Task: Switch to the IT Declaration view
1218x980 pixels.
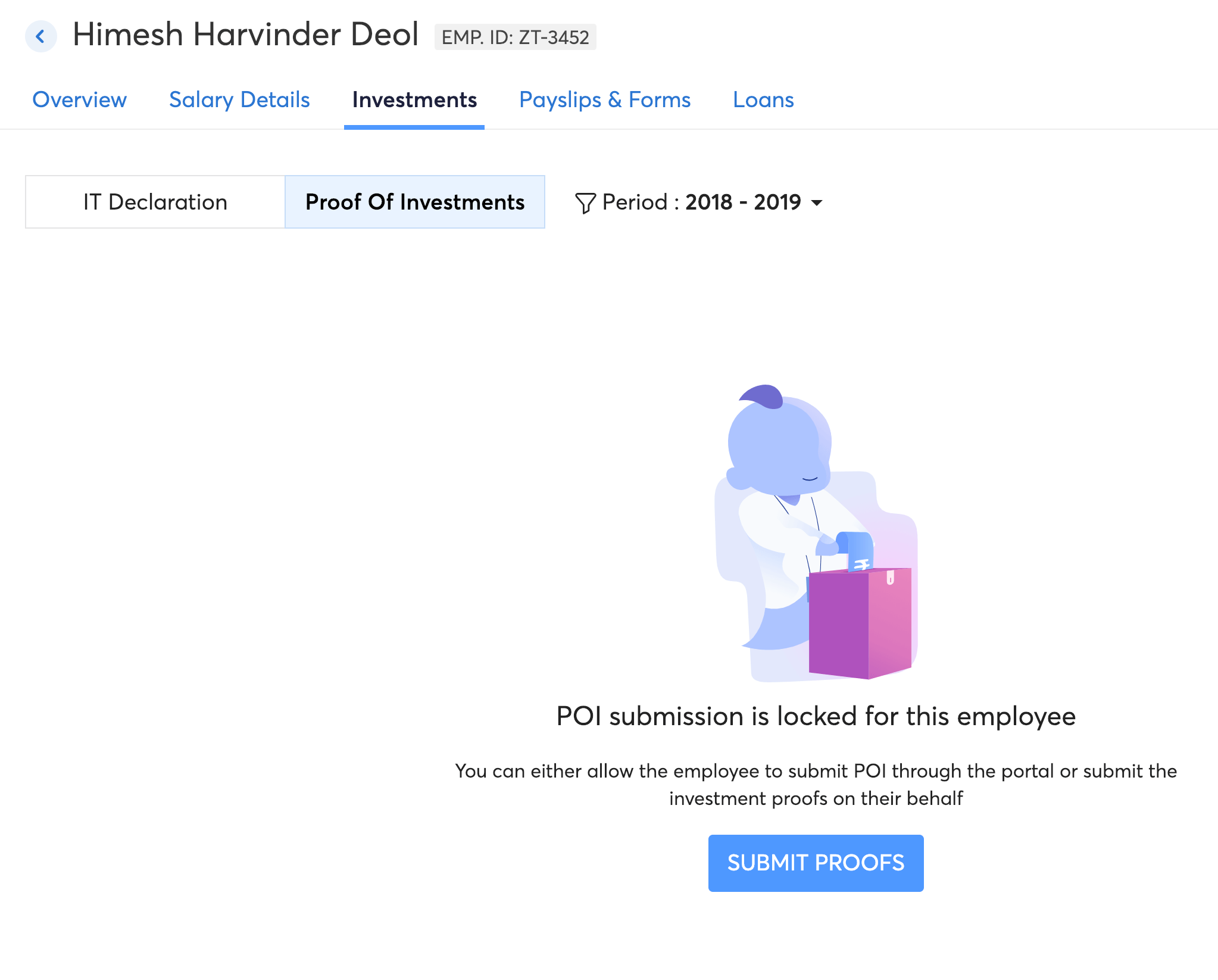Action: 155,202
